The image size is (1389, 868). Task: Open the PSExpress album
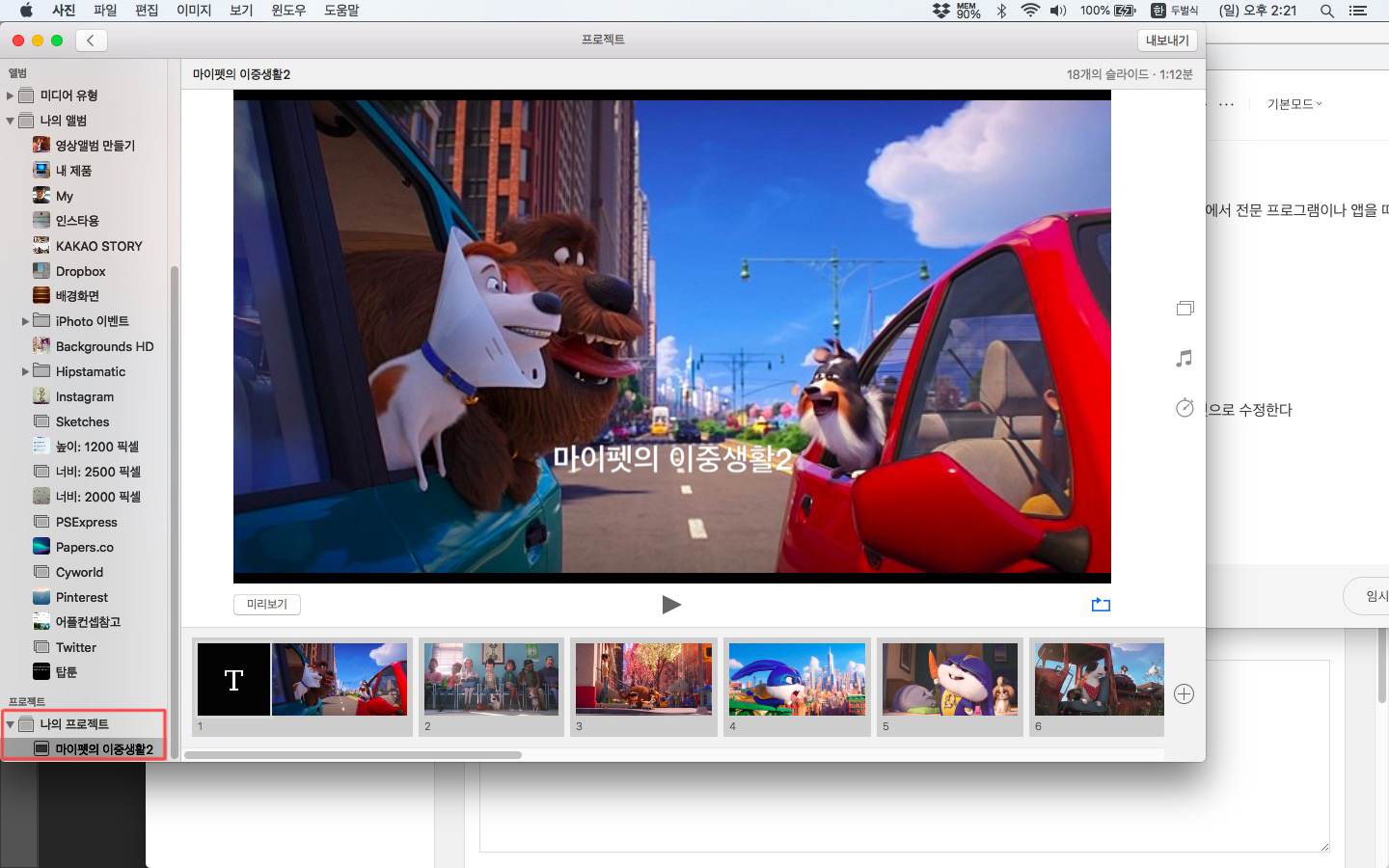pos(85,522)
